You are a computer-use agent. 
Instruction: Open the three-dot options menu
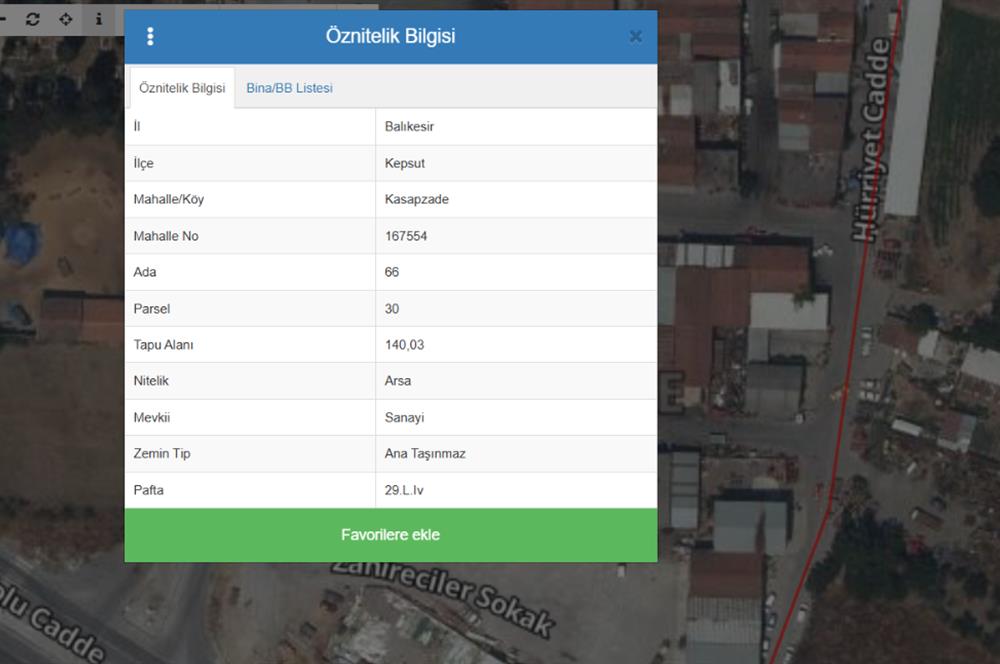click(150, 36)
